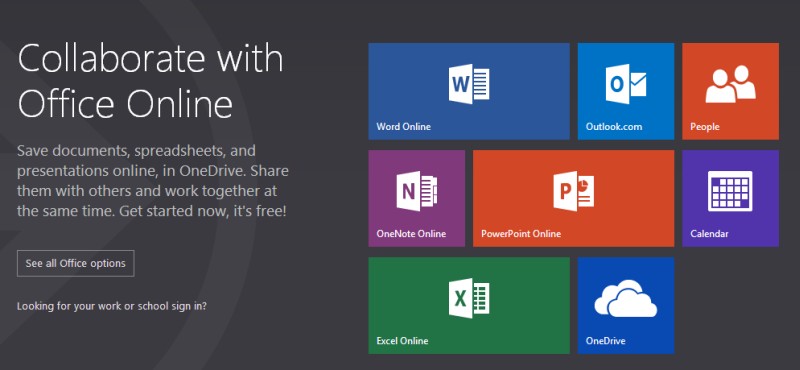Click the 'Collaborate with Office Online' heading
Viewport: 800px width, 370px height.
(x=150, y=82)
